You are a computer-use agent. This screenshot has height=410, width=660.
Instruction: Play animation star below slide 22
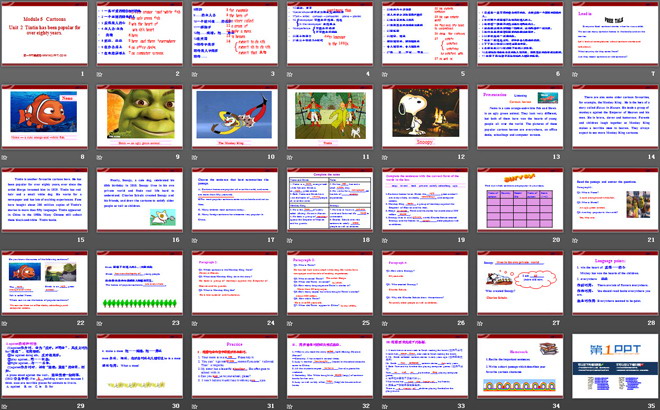(x=4, y=323)
